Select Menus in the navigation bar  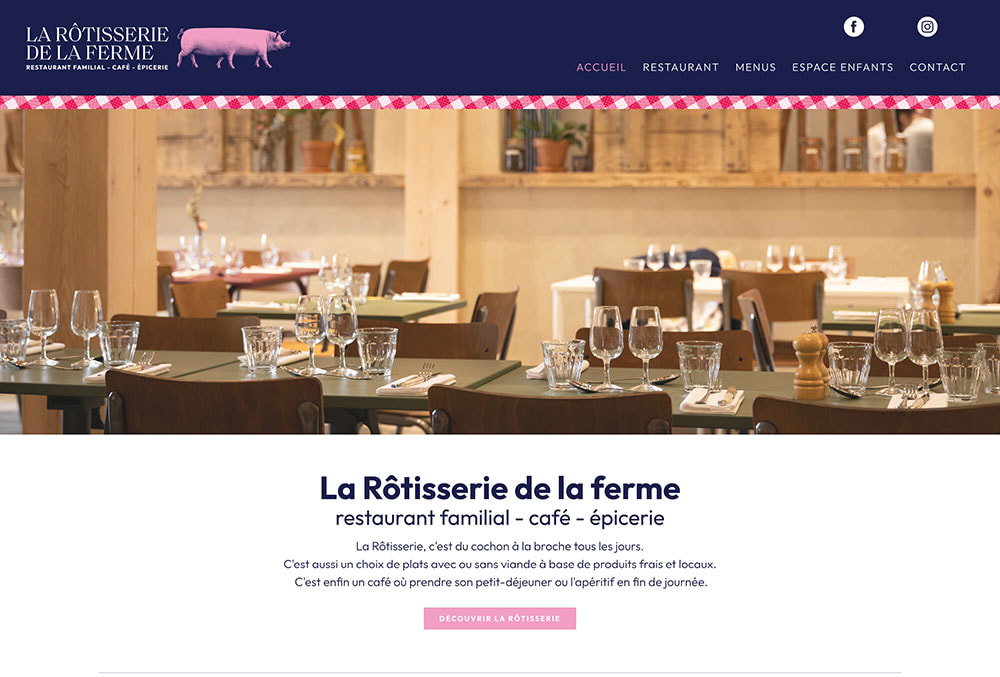pos(755,67)
